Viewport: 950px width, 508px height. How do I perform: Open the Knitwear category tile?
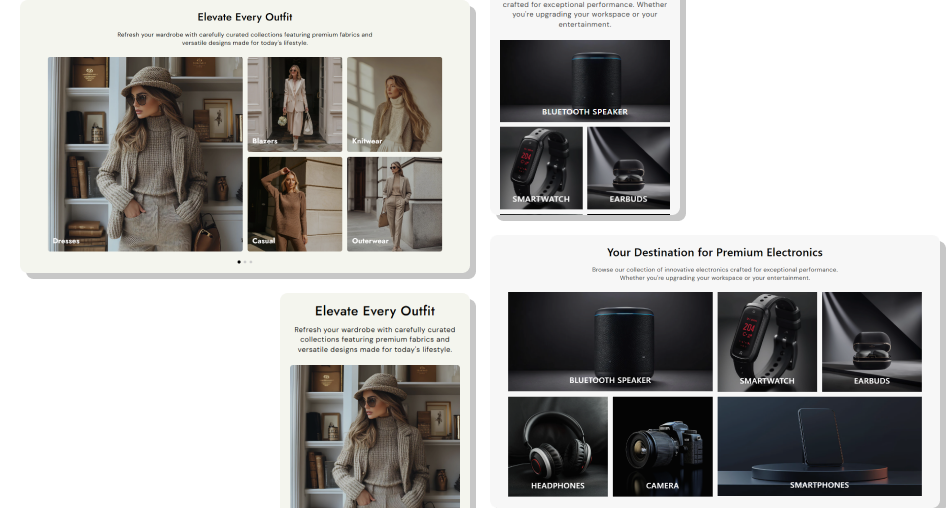394,104
